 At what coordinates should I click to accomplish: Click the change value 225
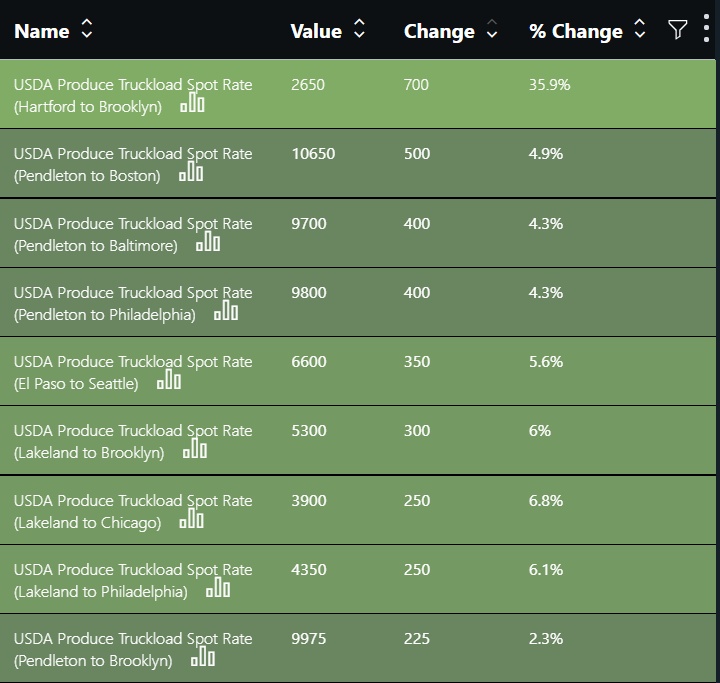click(x=417, y=638)
